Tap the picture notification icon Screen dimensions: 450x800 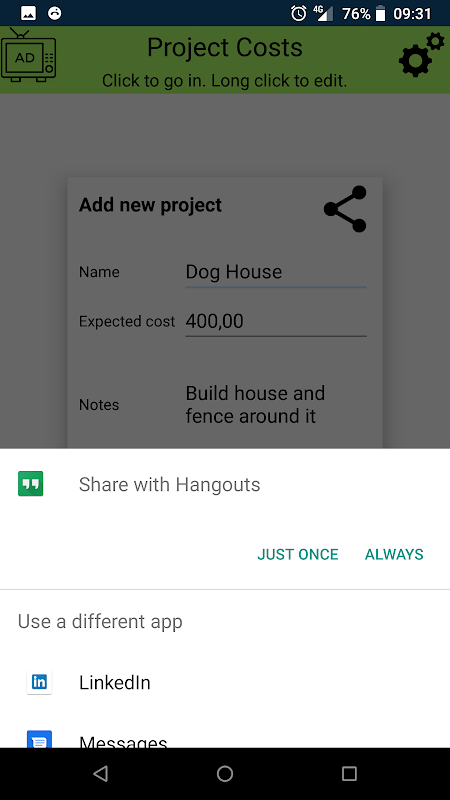28,13
